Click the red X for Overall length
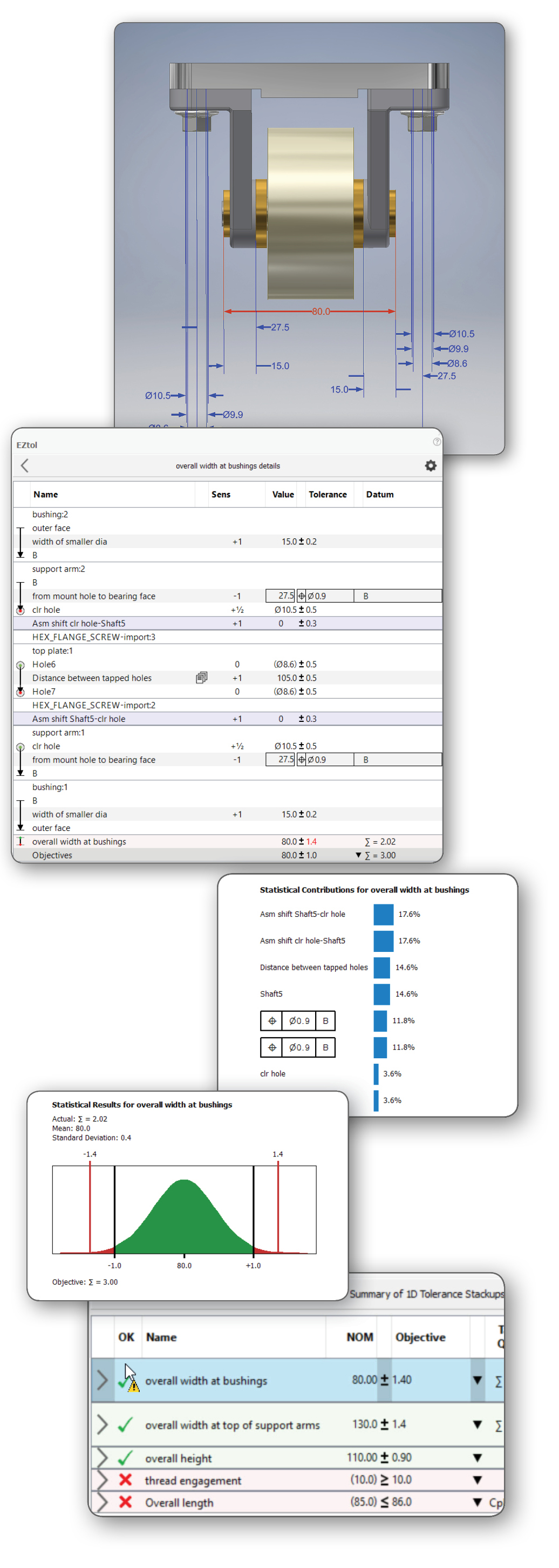 [x=125, y=1502]
